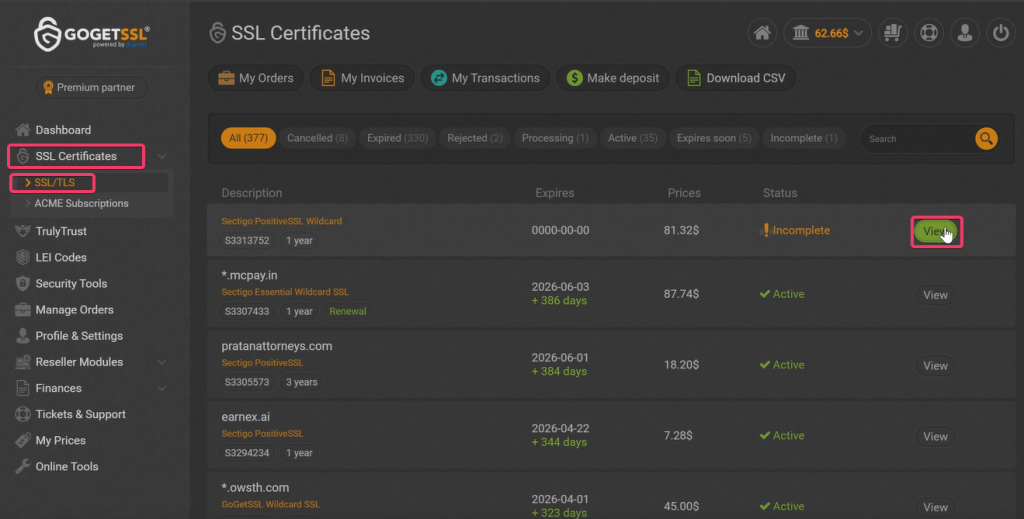
Task: Select SSL/TLS submenu item
Action: click(53, 182)
